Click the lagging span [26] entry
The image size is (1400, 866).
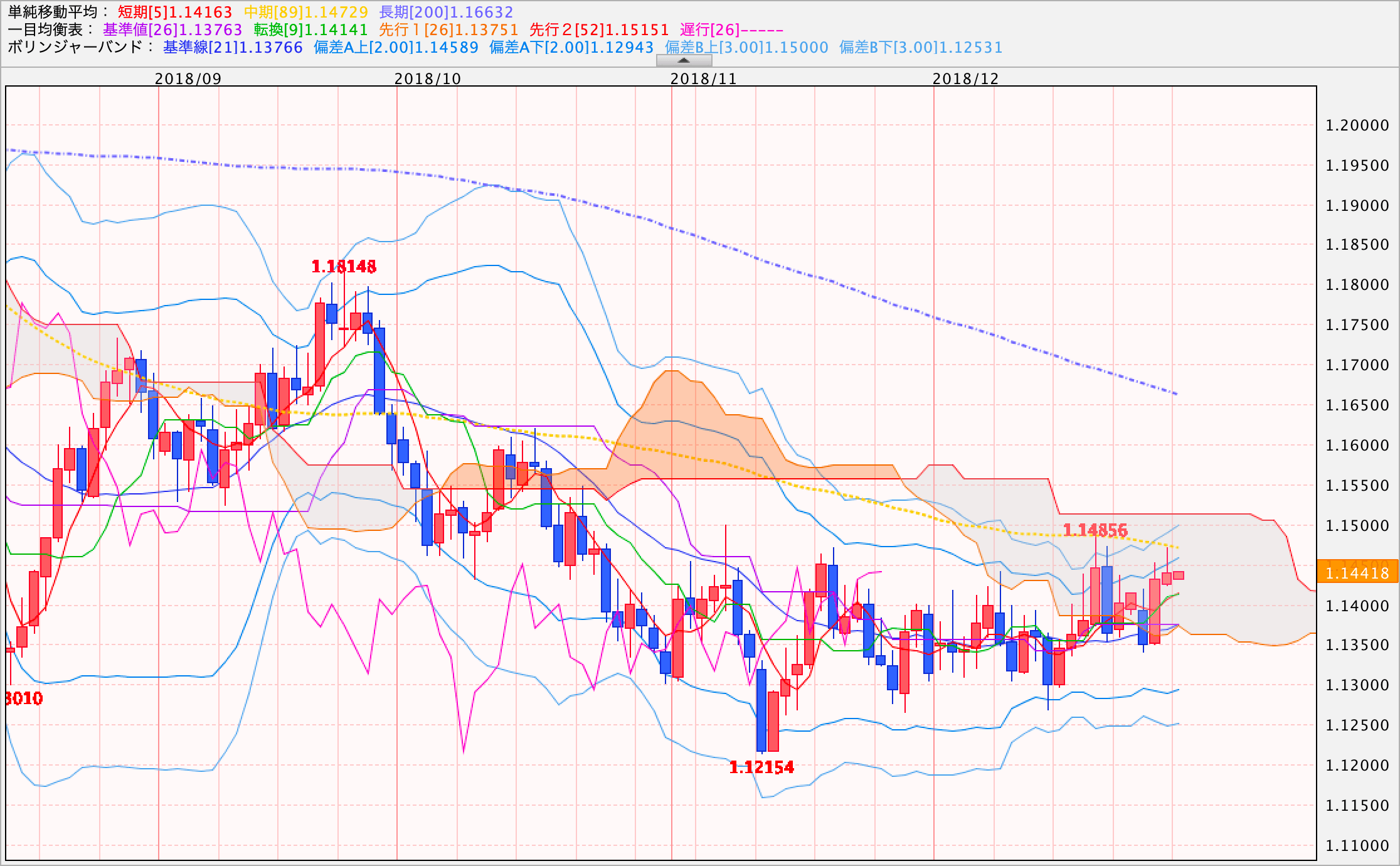[732, 29]
